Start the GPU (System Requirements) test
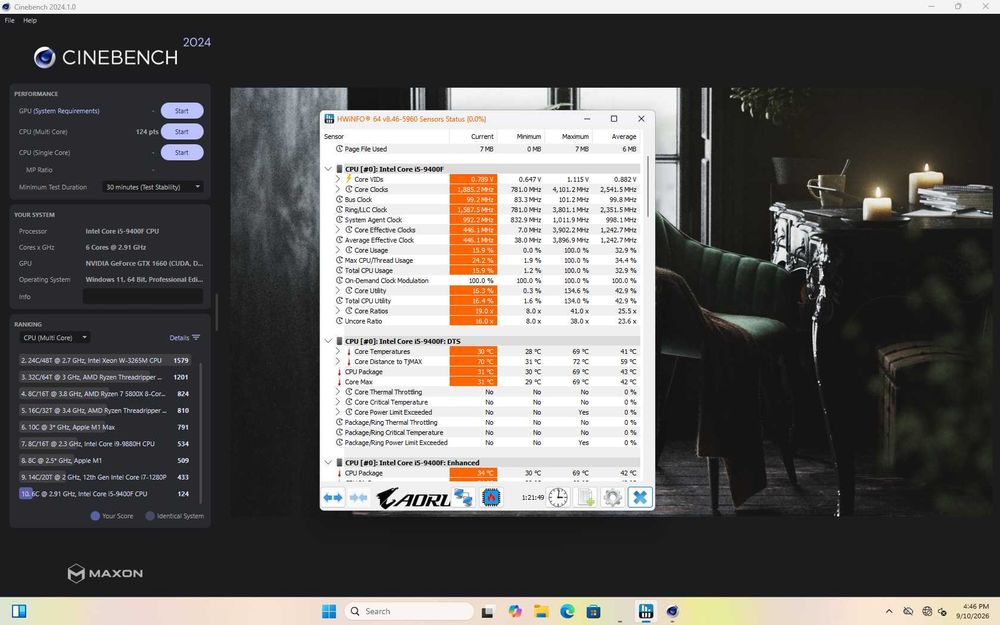Screen dimensions: 1000x625 tap(182, 111)
